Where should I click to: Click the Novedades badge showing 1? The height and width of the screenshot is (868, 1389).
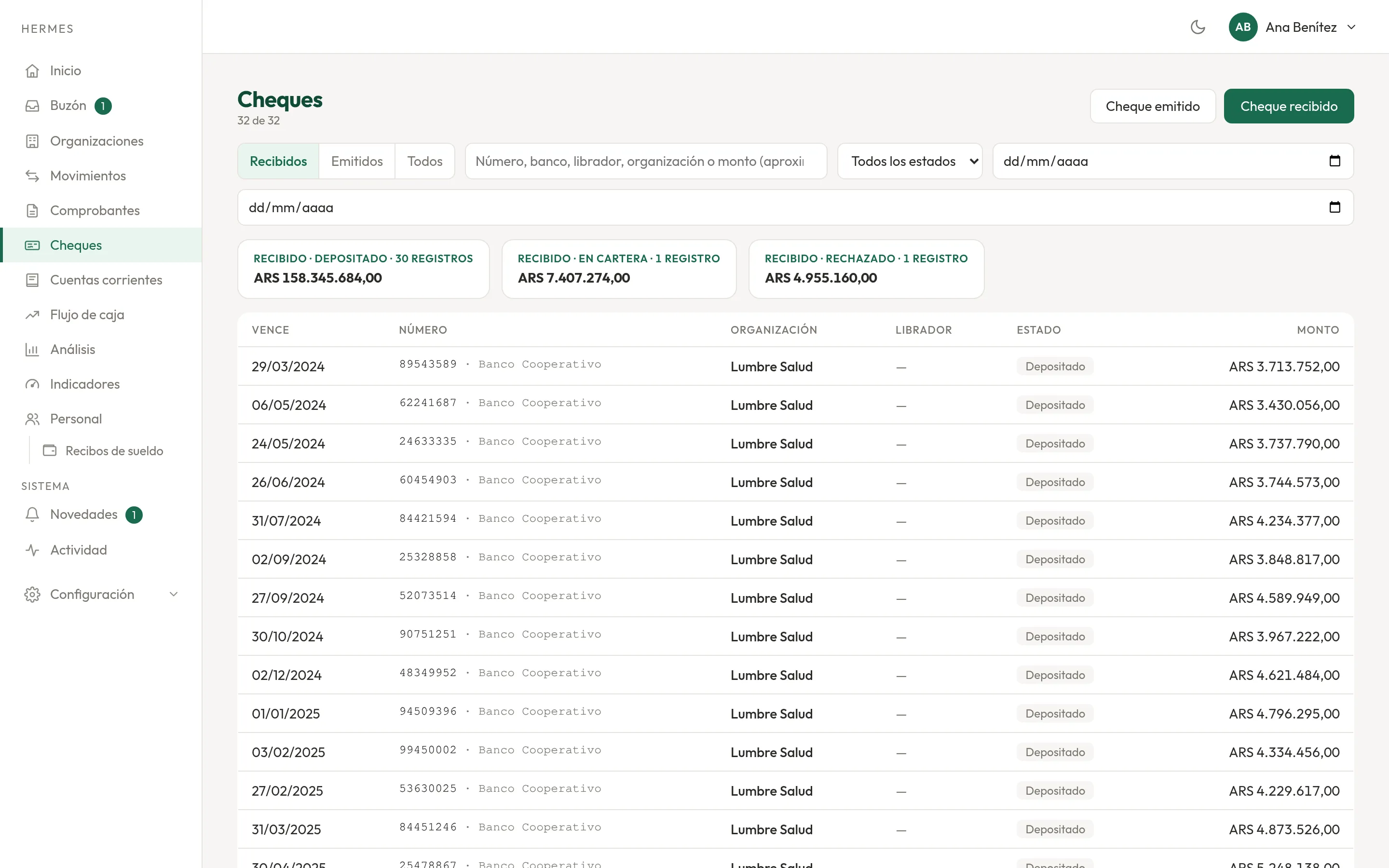[x=134, y=515]
